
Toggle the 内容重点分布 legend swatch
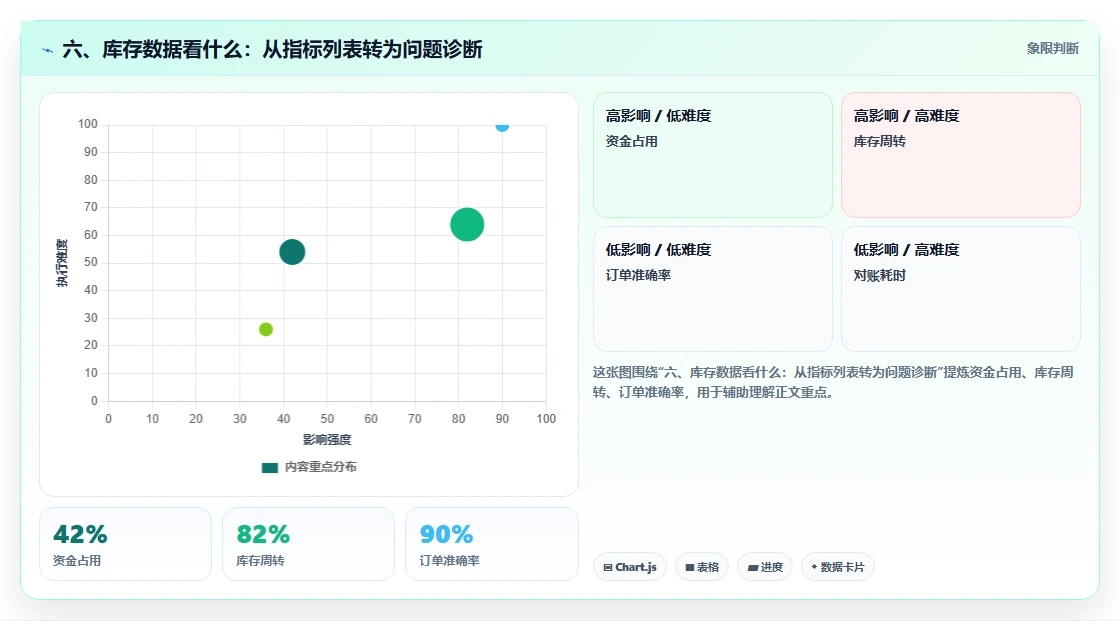[270, 467]
